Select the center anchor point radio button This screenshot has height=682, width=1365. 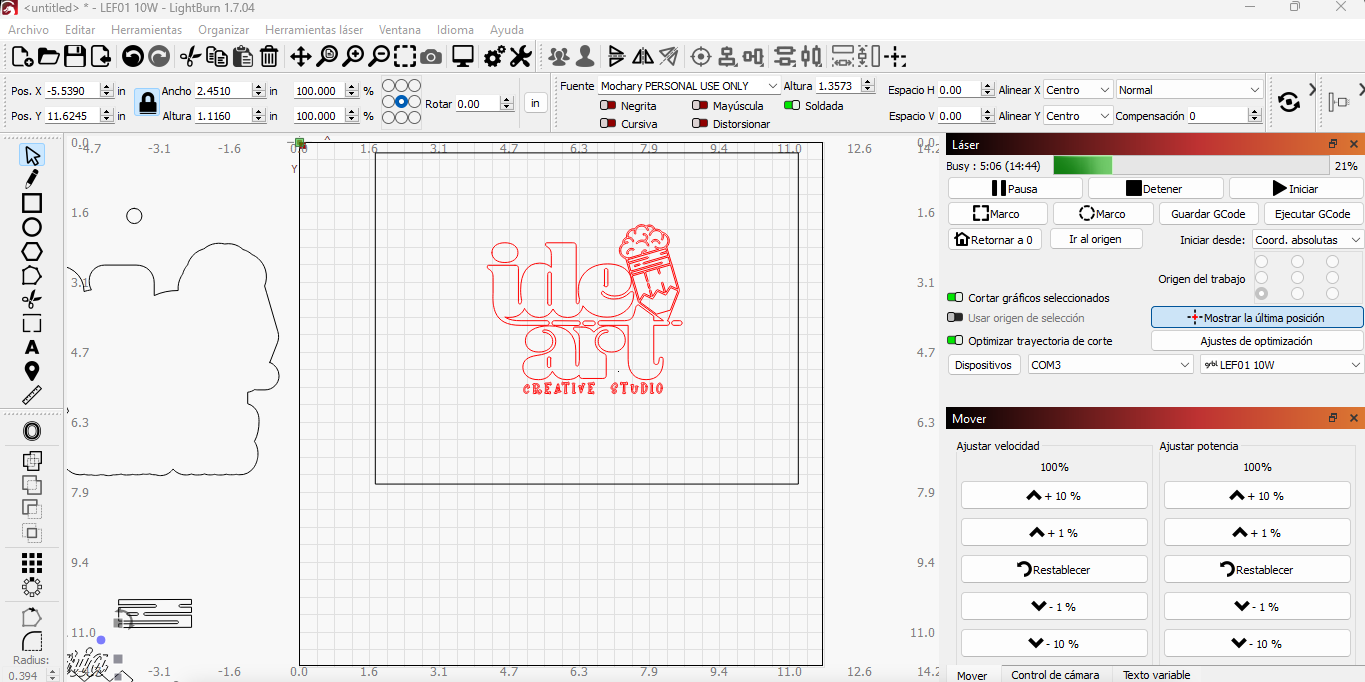tap(401, 102)
